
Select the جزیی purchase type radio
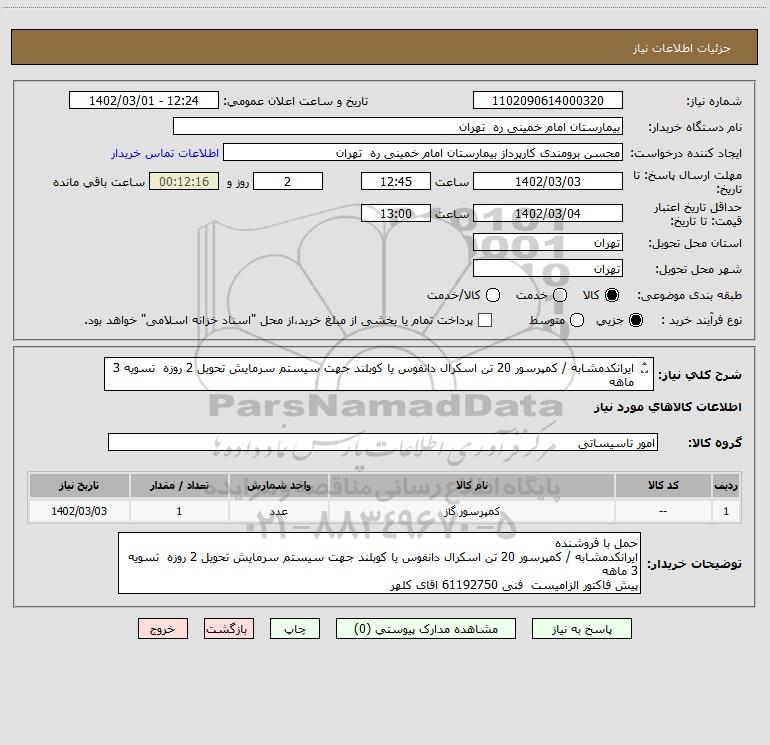[636, 320]
